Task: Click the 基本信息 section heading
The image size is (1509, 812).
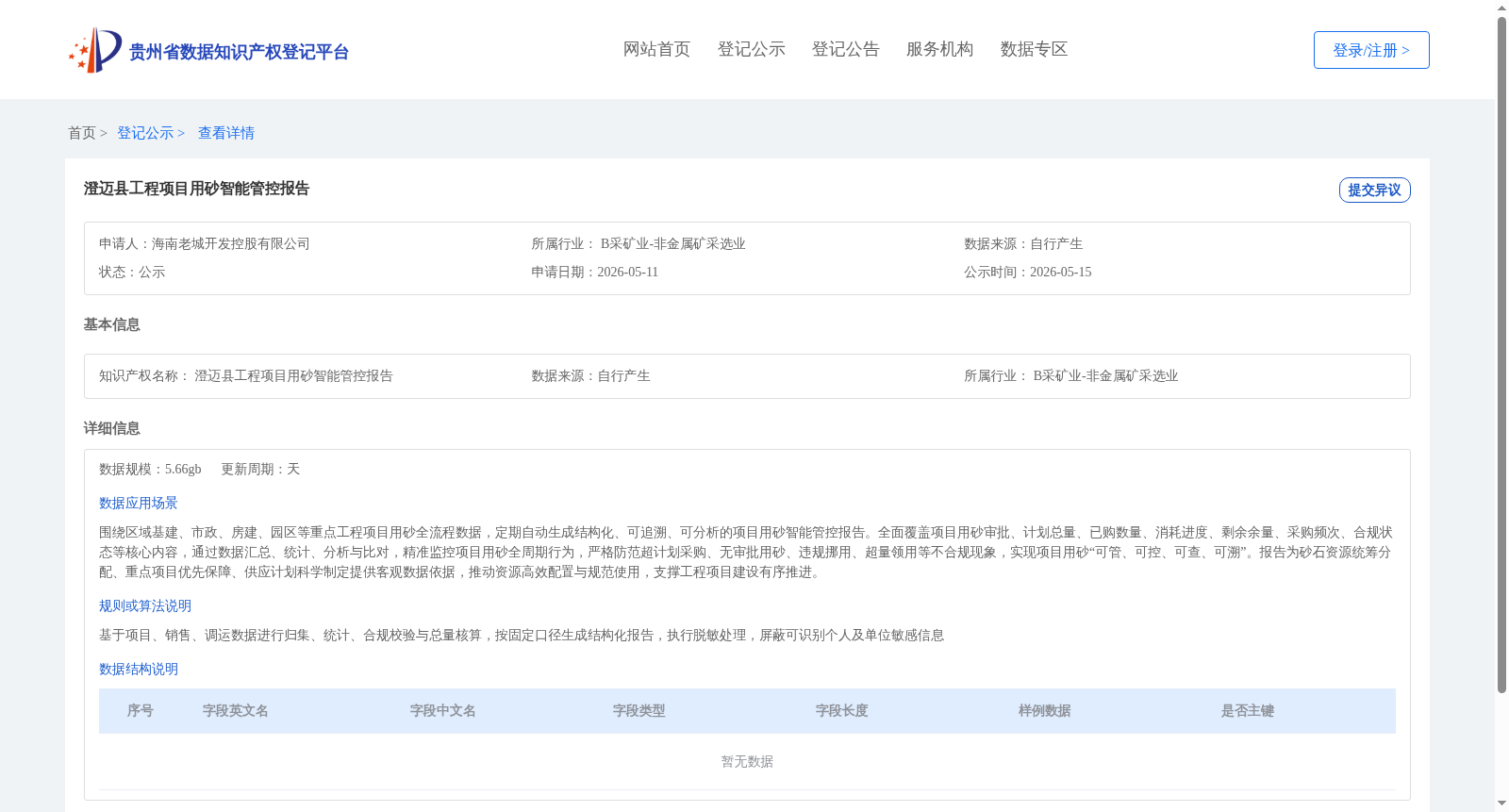Action: point(111,324)
